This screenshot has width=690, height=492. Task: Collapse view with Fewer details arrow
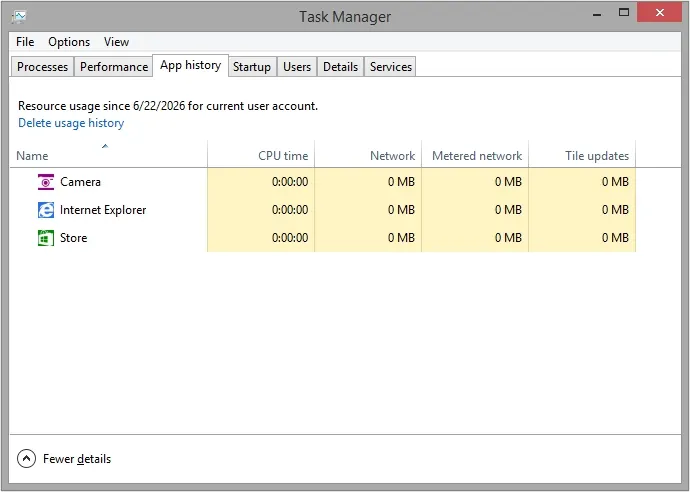pos(26,459)
